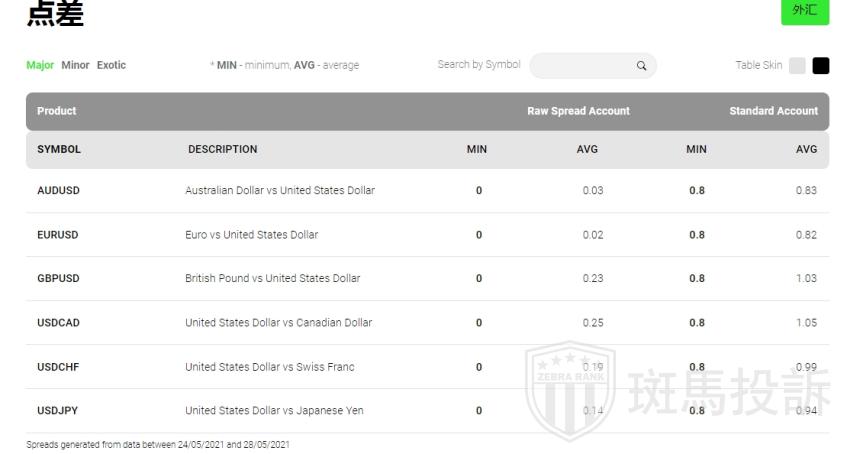Click the USDJPY symbol
Viewport: 850px width, 454px height.
(x=57, y=411)
